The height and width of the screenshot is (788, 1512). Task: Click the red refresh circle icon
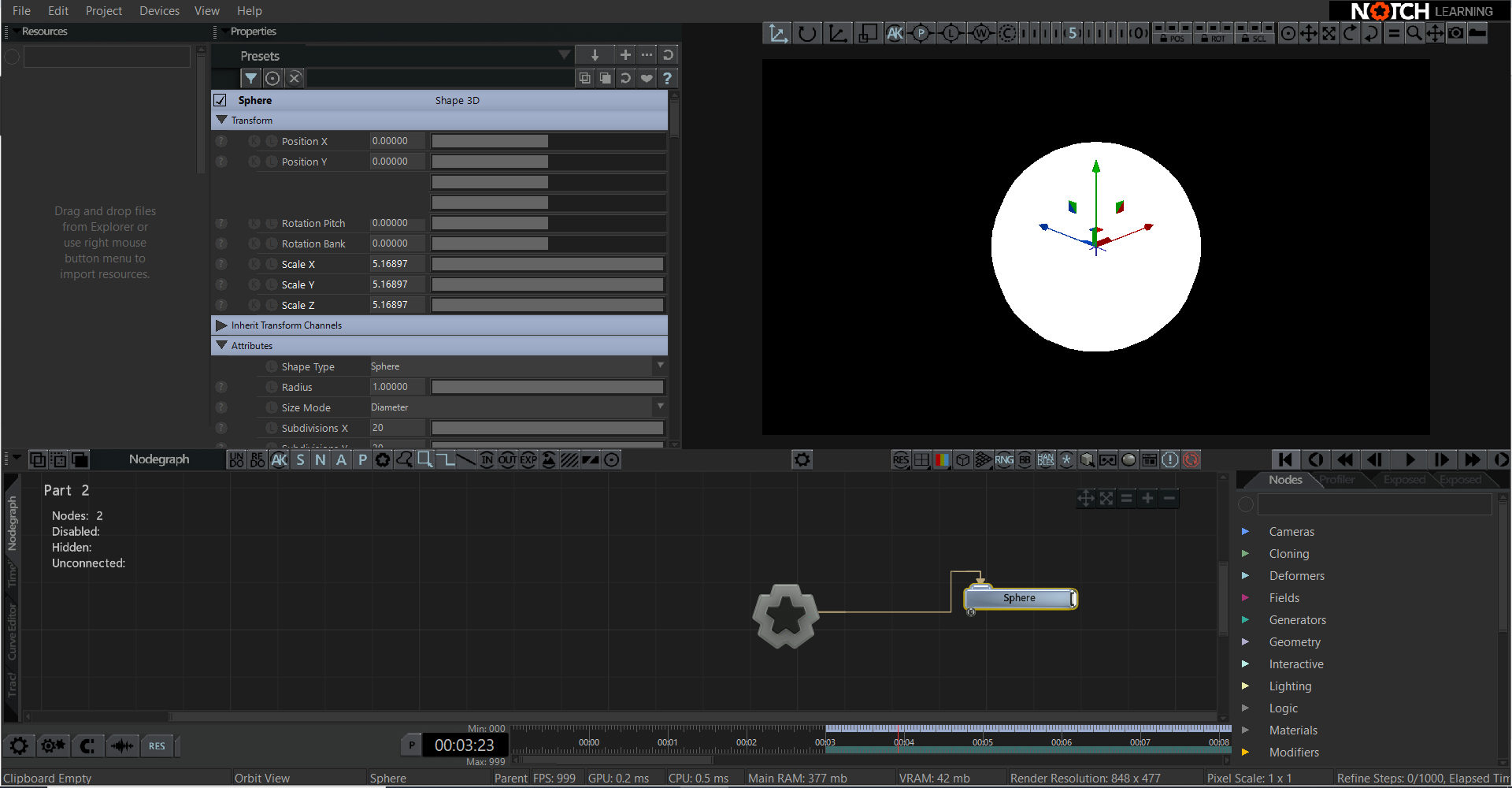(1191, 459)
